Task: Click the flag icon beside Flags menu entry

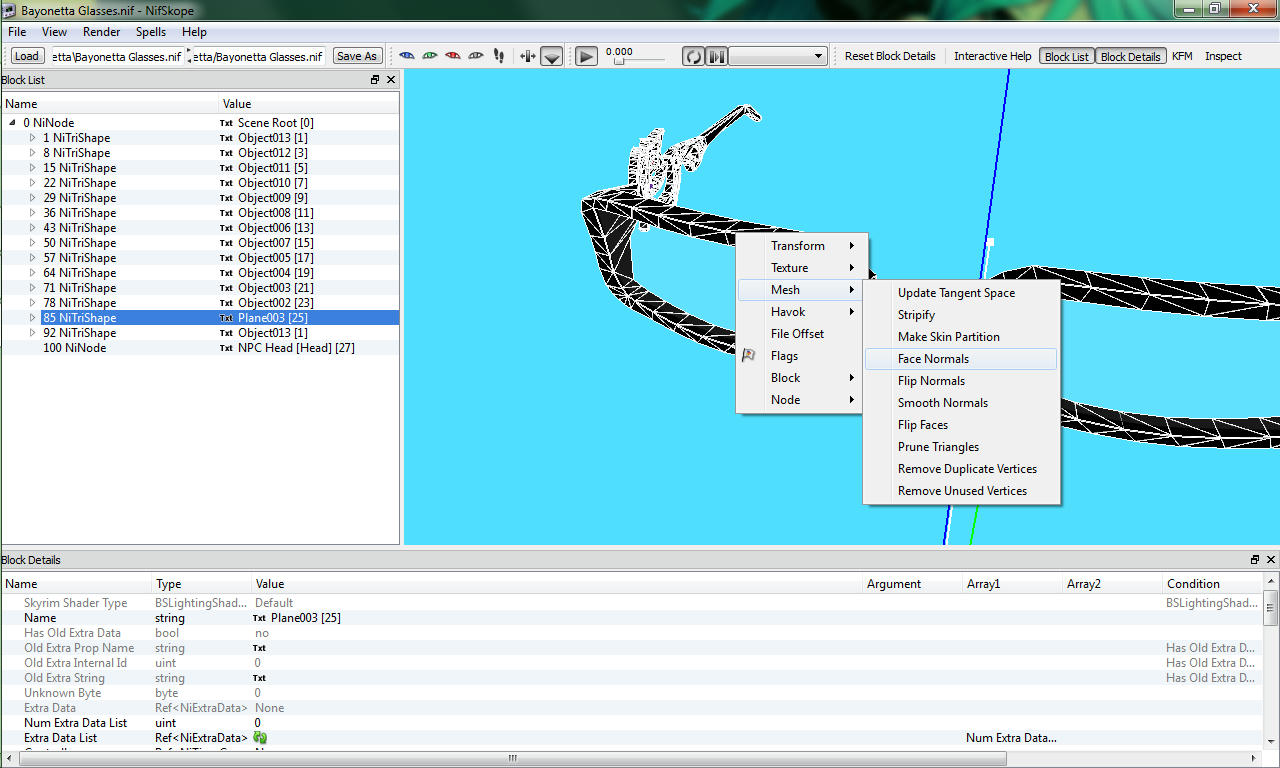Action: tap(748, 356)
